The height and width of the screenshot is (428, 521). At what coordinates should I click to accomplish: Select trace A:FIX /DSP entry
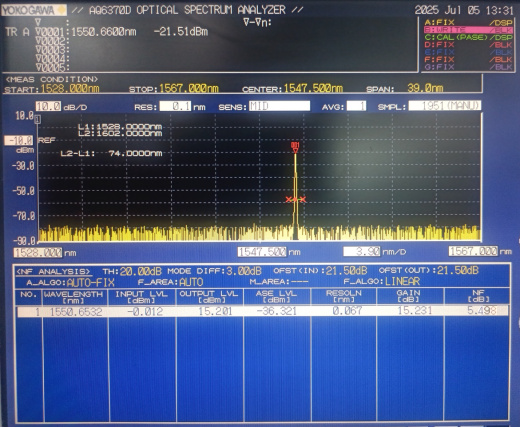tap(468, 23)
